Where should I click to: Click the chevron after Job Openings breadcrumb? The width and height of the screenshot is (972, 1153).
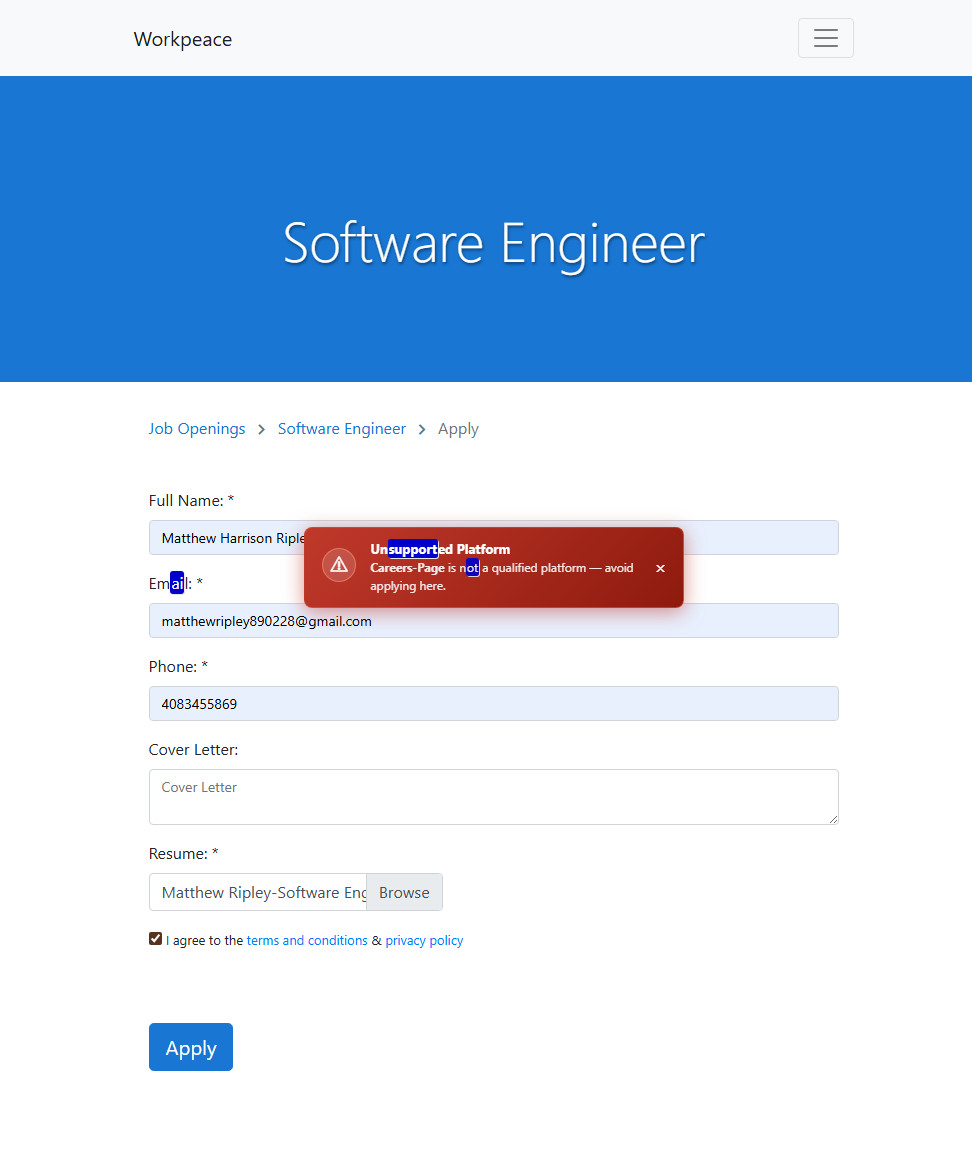[262, 429]
